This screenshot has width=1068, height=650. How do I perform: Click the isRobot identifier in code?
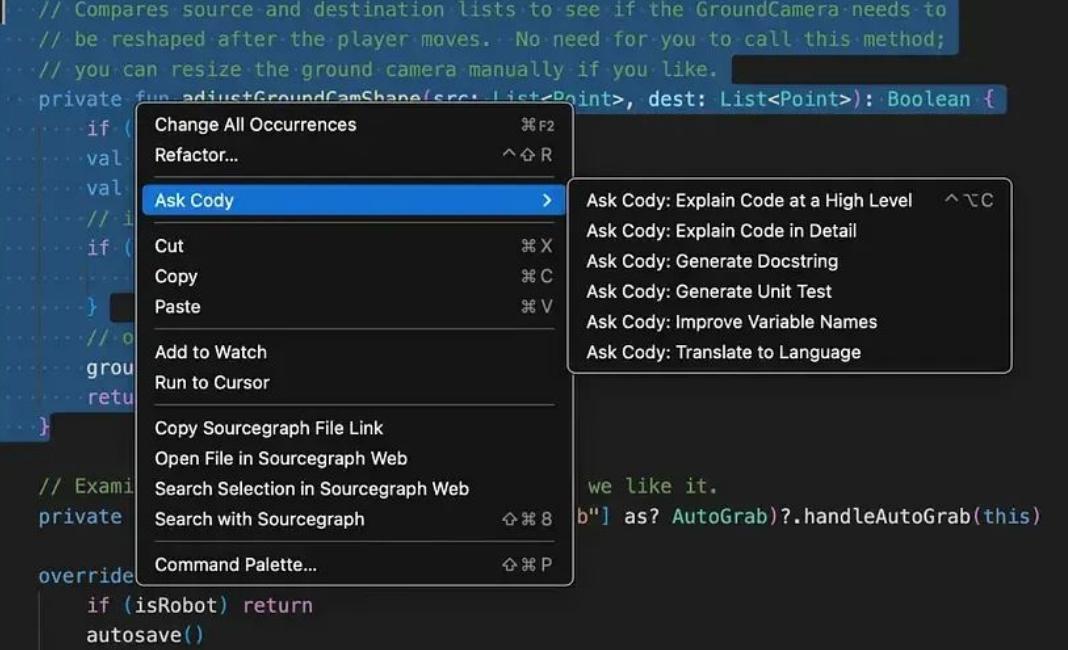176,605
